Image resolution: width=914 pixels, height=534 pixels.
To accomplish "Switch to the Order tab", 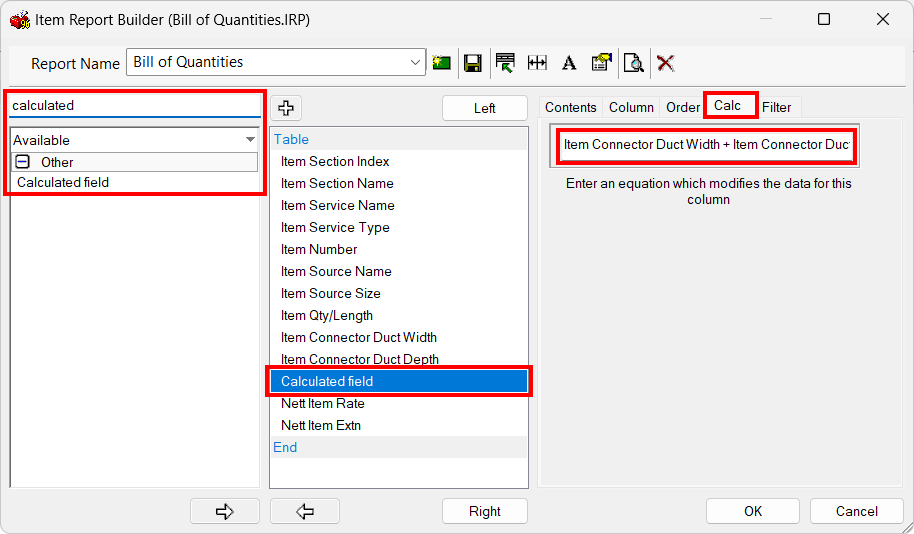I will [683, 107].
